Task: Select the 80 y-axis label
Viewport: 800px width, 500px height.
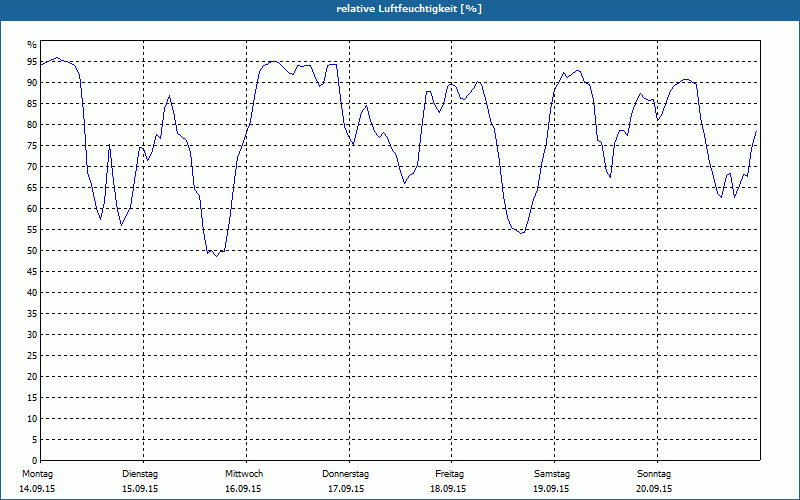Action: pyautogui.click(x=32, y=124)
